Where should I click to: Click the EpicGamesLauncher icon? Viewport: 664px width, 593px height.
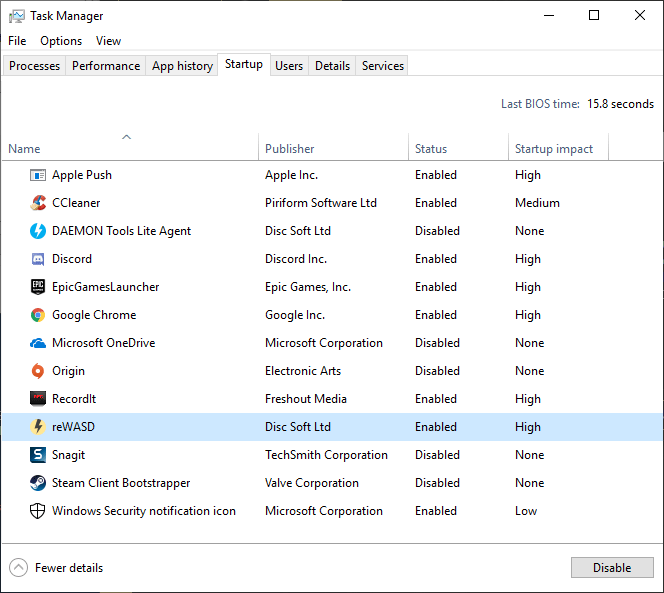(38, 287)
